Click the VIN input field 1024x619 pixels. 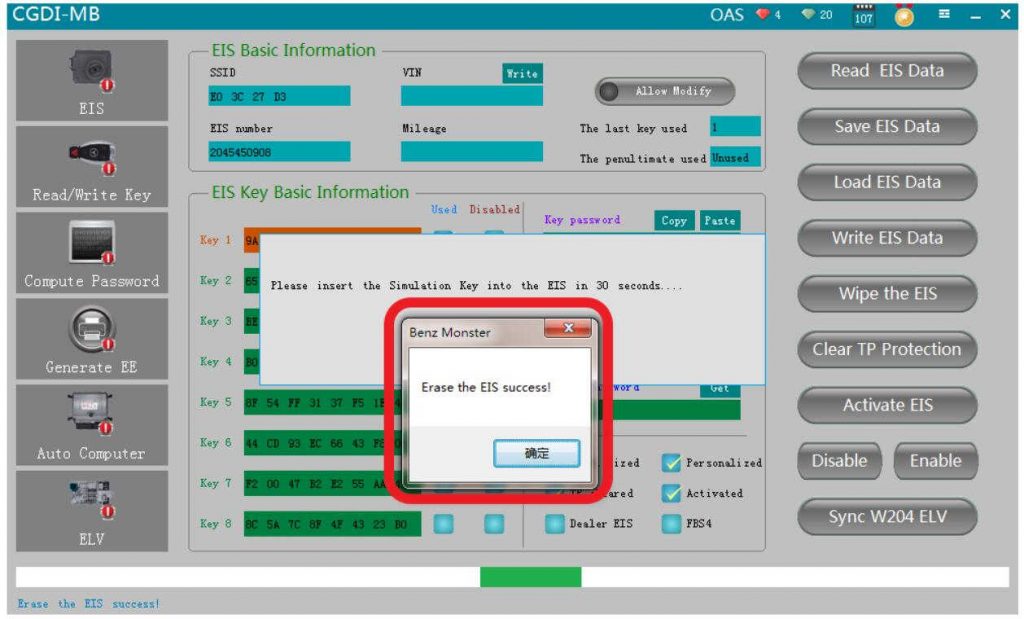[x=472, y=96]
